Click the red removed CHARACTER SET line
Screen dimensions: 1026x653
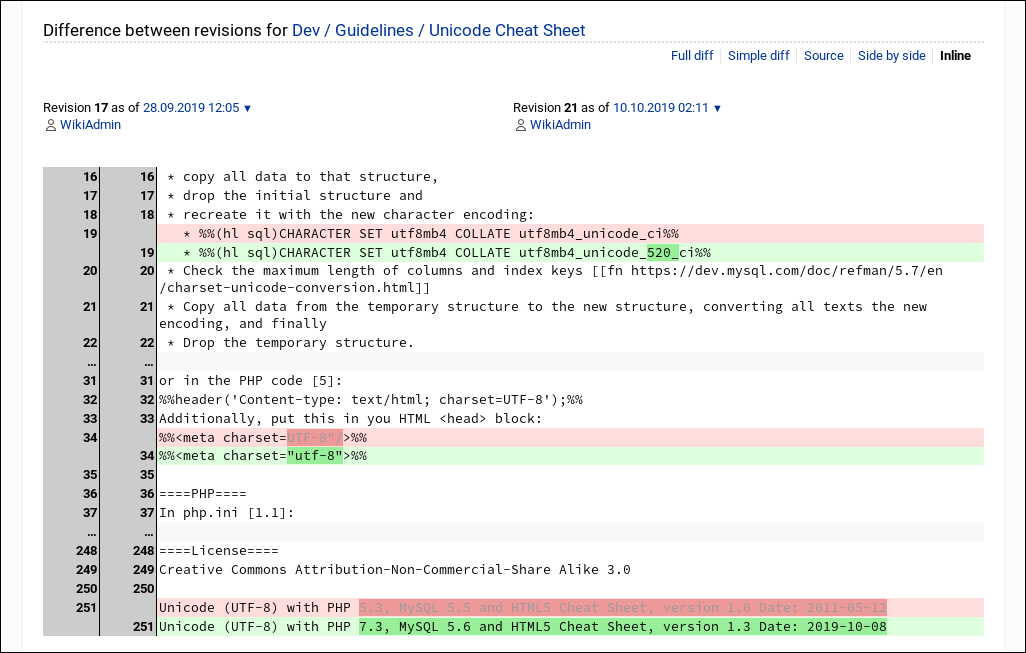420,233
